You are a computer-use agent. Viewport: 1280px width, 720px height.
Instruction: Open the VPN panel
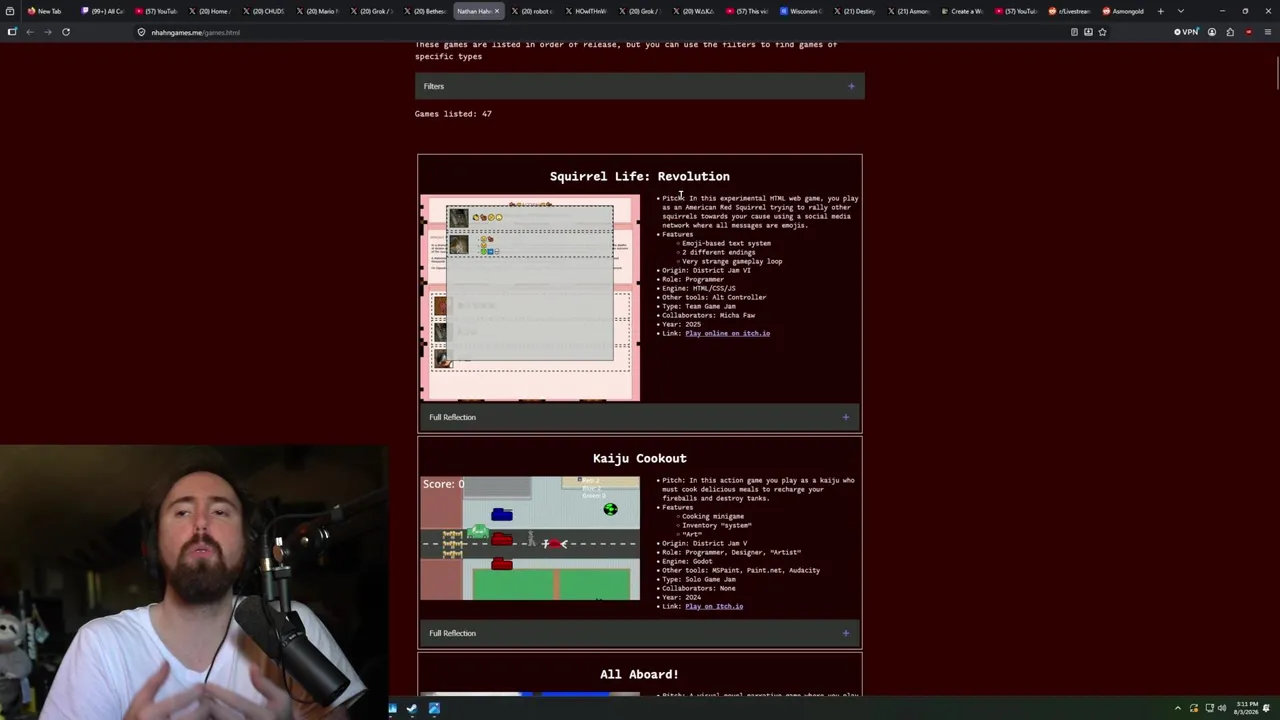(x=1186, y=32)
